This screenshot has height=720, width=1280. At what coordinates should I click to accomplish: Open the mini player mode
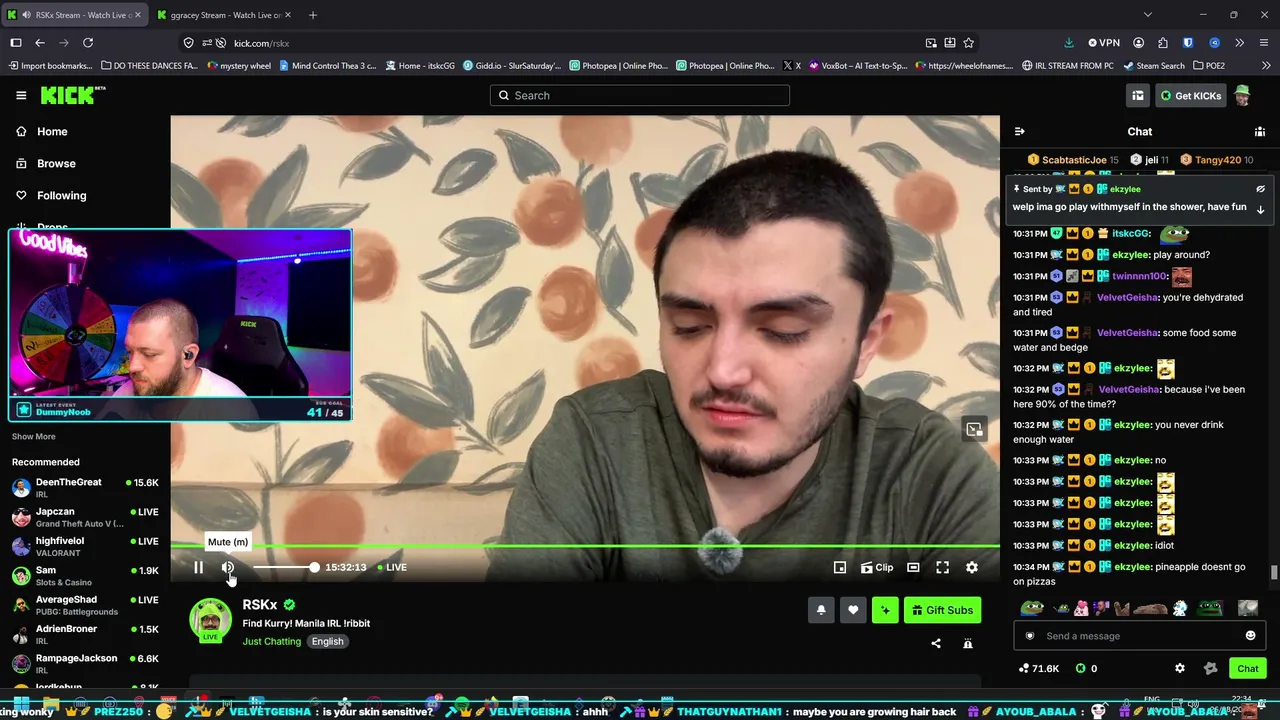[840, 567]
